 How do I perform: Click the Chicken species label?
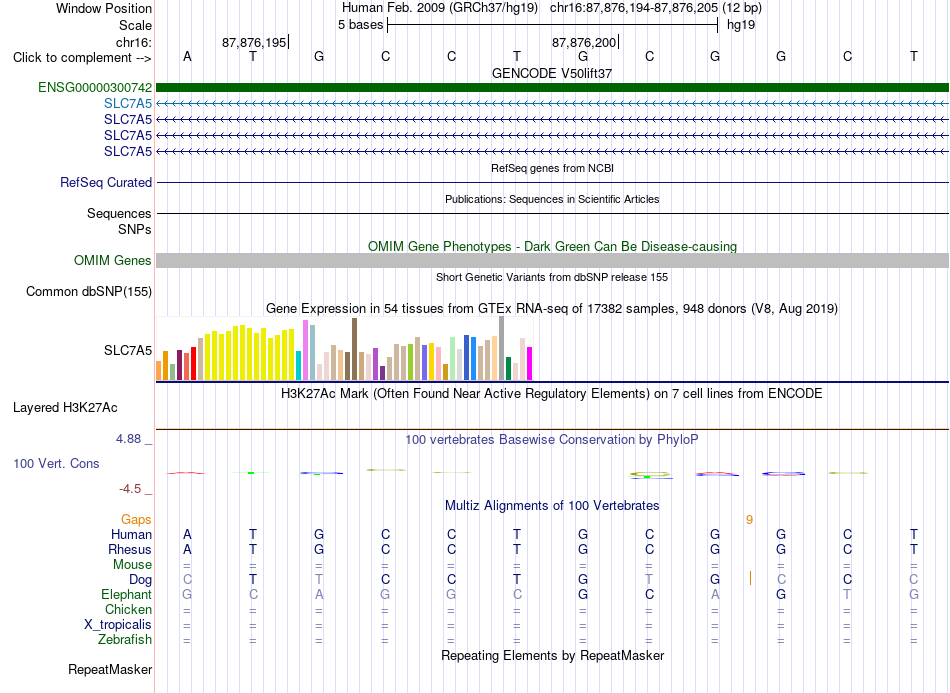coord(128,609)
